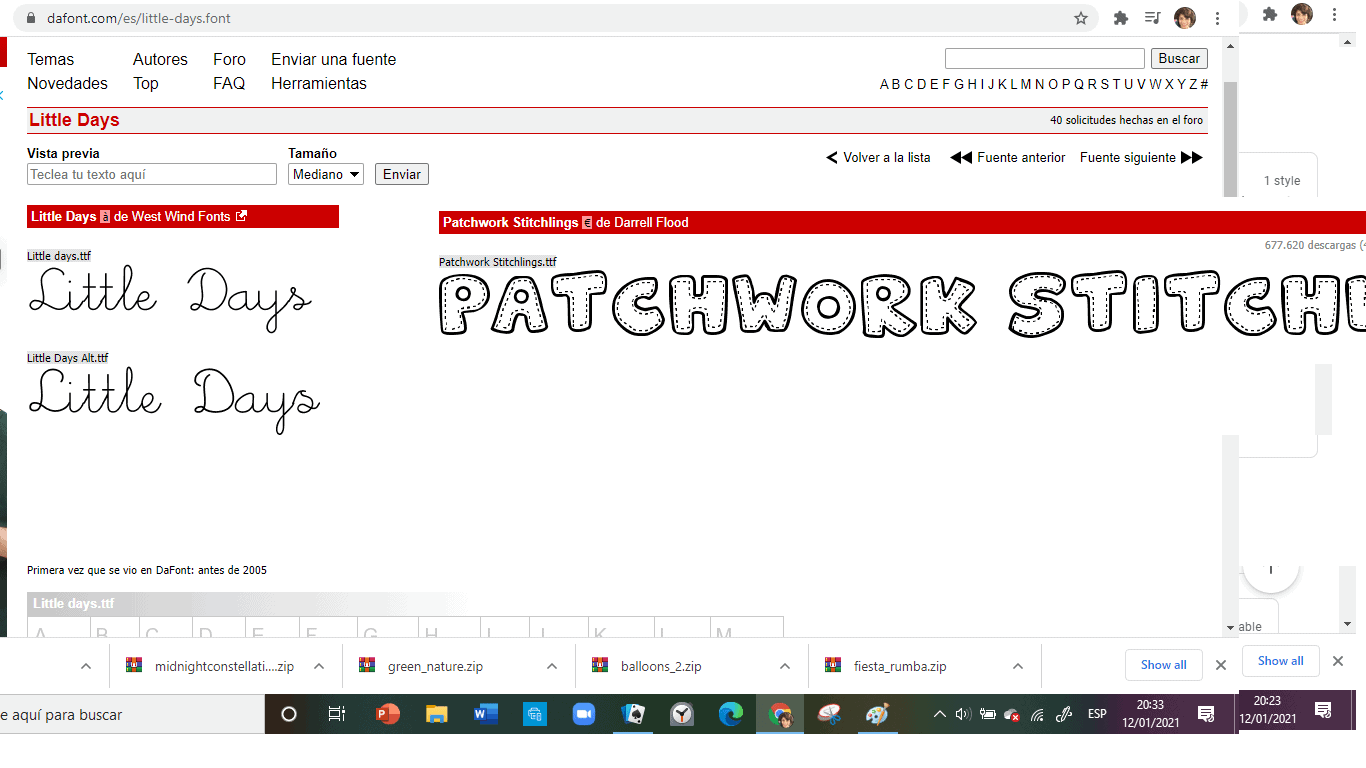Open the cloud sync icon with red X
Image resolution: width=1366 pixels, height=768 pixels.
pyautogui.click(x=1012, y=714)
